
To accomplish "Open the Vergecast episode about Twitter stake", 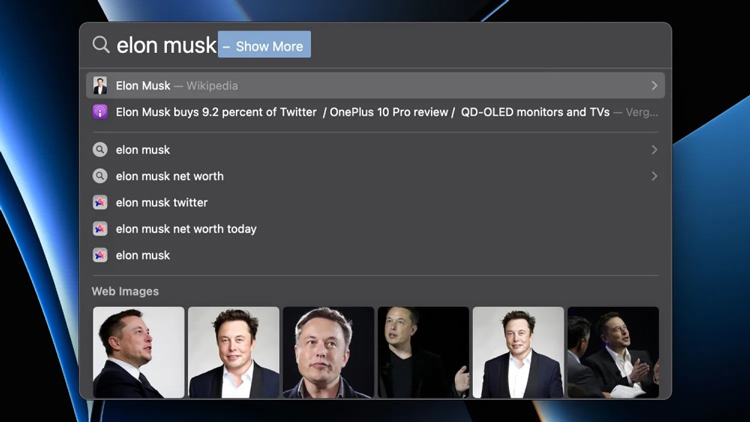I will point(375,112).
